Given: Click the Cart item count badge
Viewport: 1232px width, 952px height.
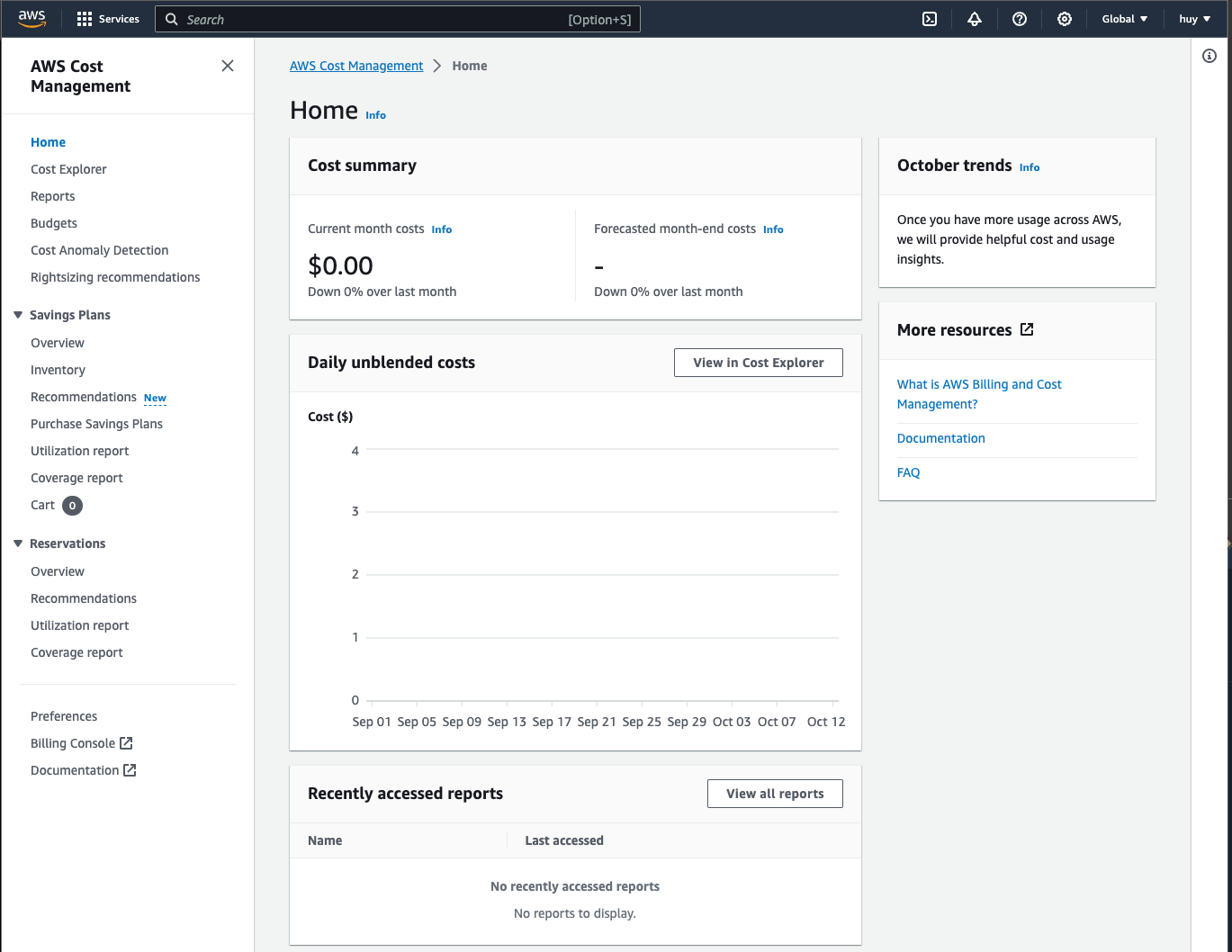Looking at the screenshot, I should pos(72,506).
